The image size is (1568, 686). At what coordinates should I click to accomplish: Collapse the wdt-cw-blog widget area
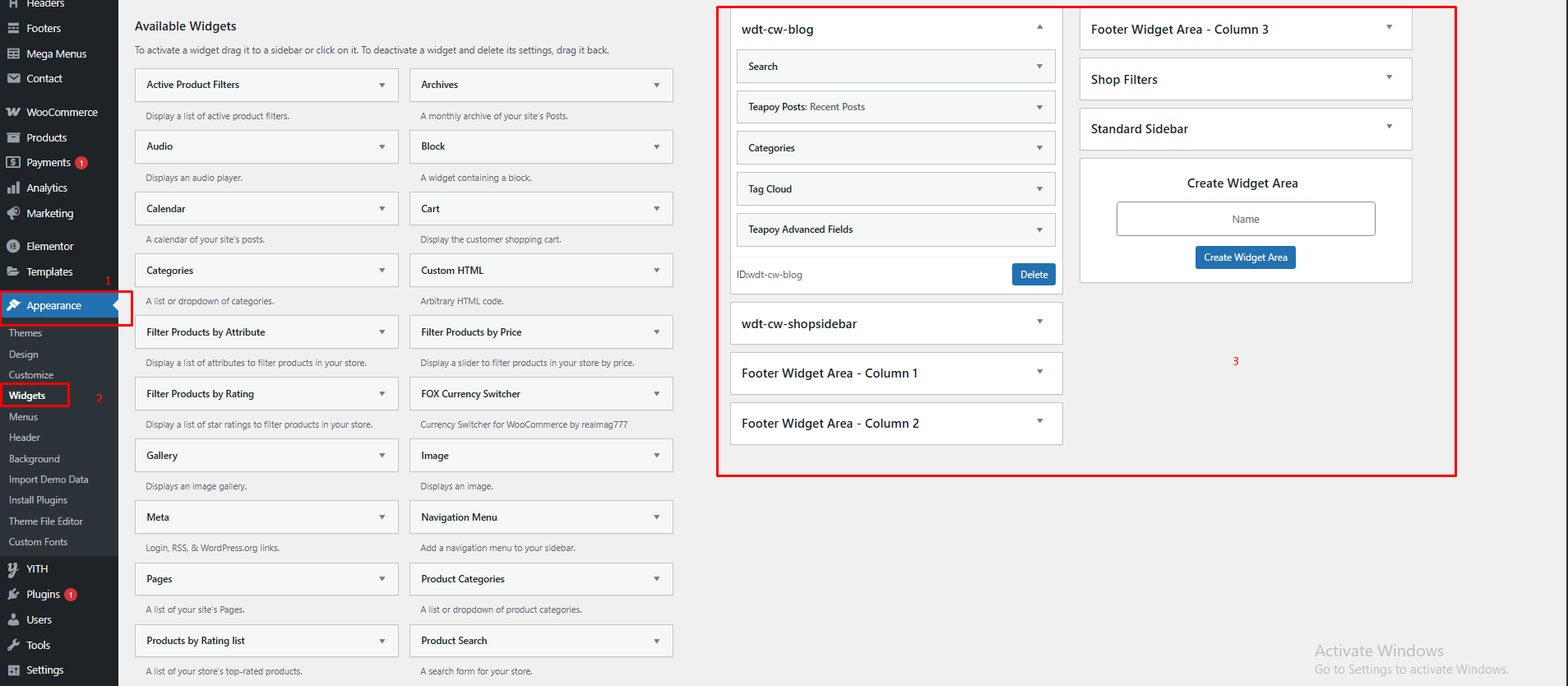(1039, 28)
